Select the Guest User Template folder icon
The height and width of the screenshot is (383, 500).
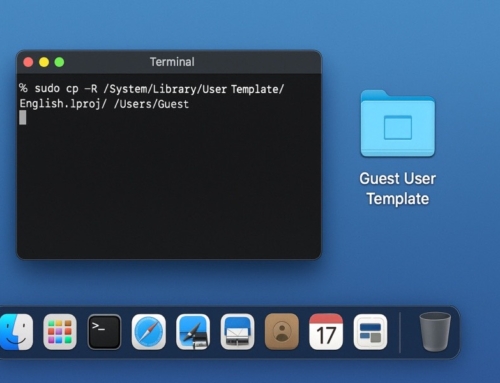click(x=398, y=124)
